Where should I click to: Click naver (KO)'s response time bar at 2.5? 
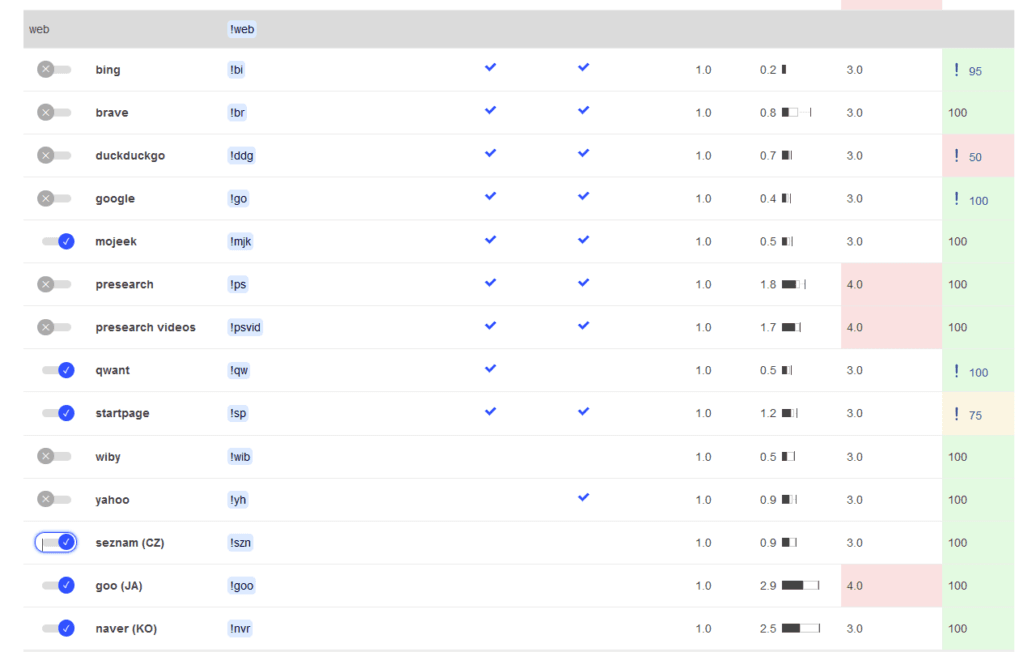coord(801,628)
